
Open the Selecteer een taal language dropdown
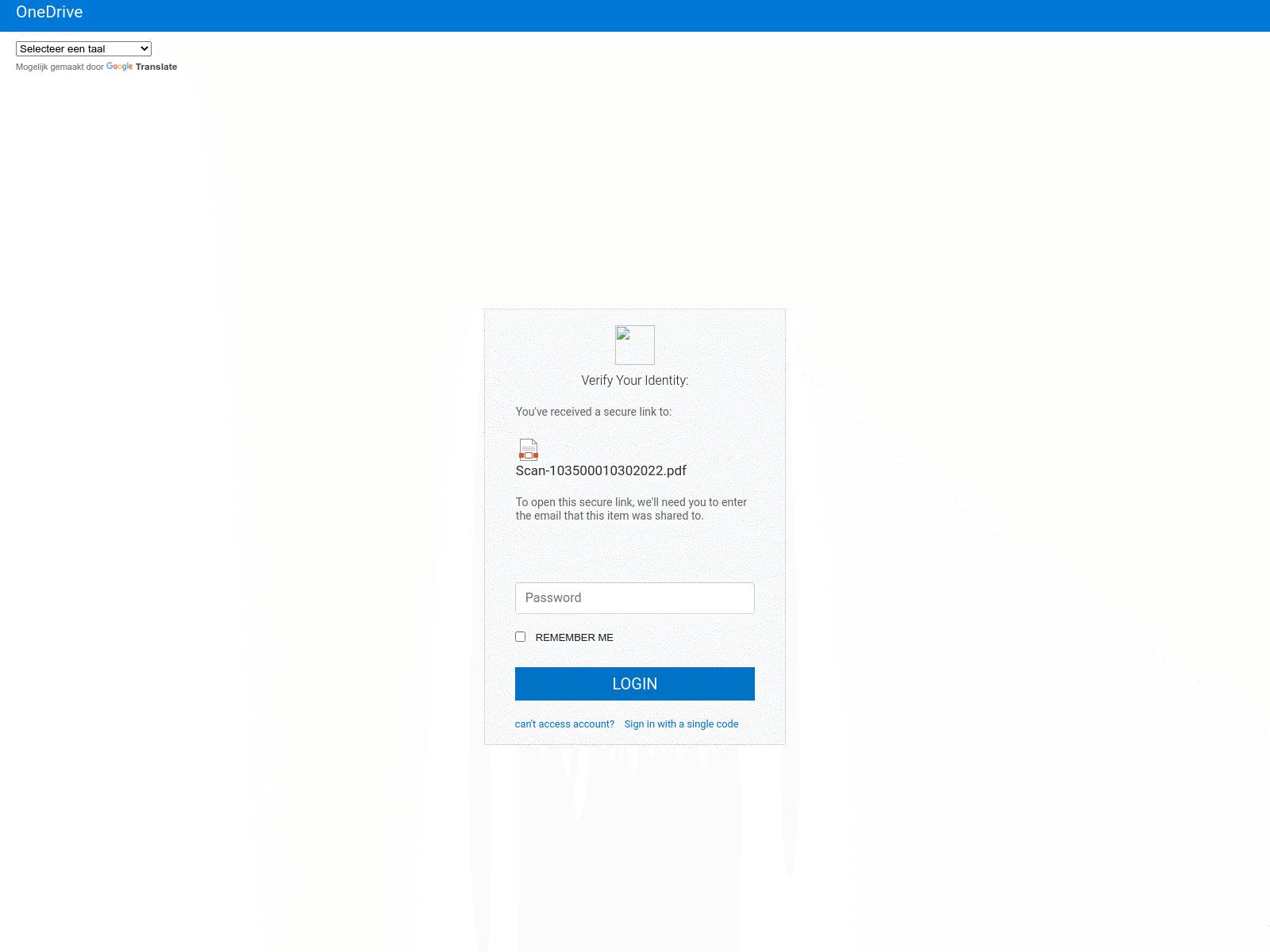[83, 48]
